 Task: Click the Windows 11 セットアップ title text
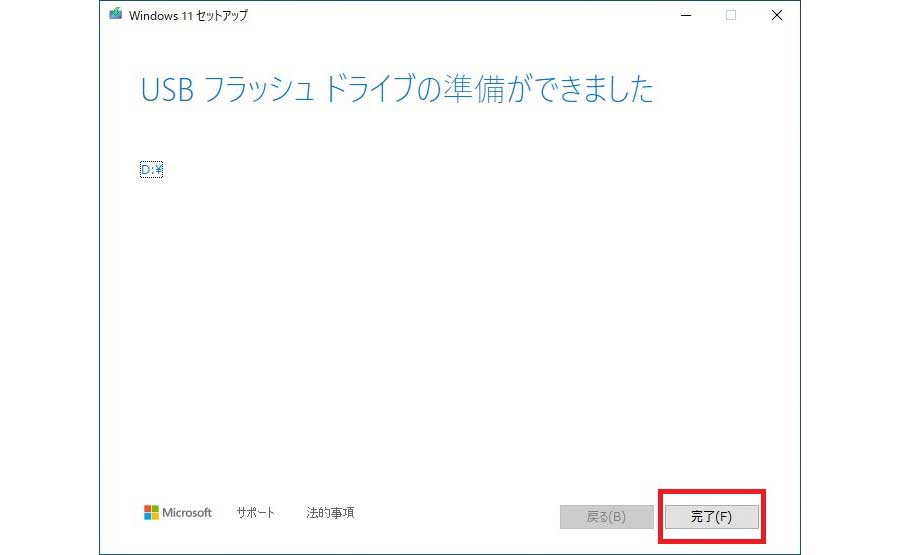pyautogui.click(x=188, y=15)
